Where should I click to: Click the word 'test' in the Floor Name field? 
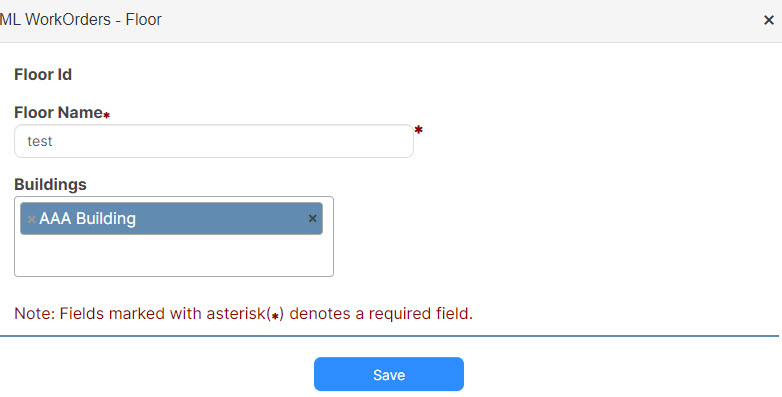(x=39, y=141)
